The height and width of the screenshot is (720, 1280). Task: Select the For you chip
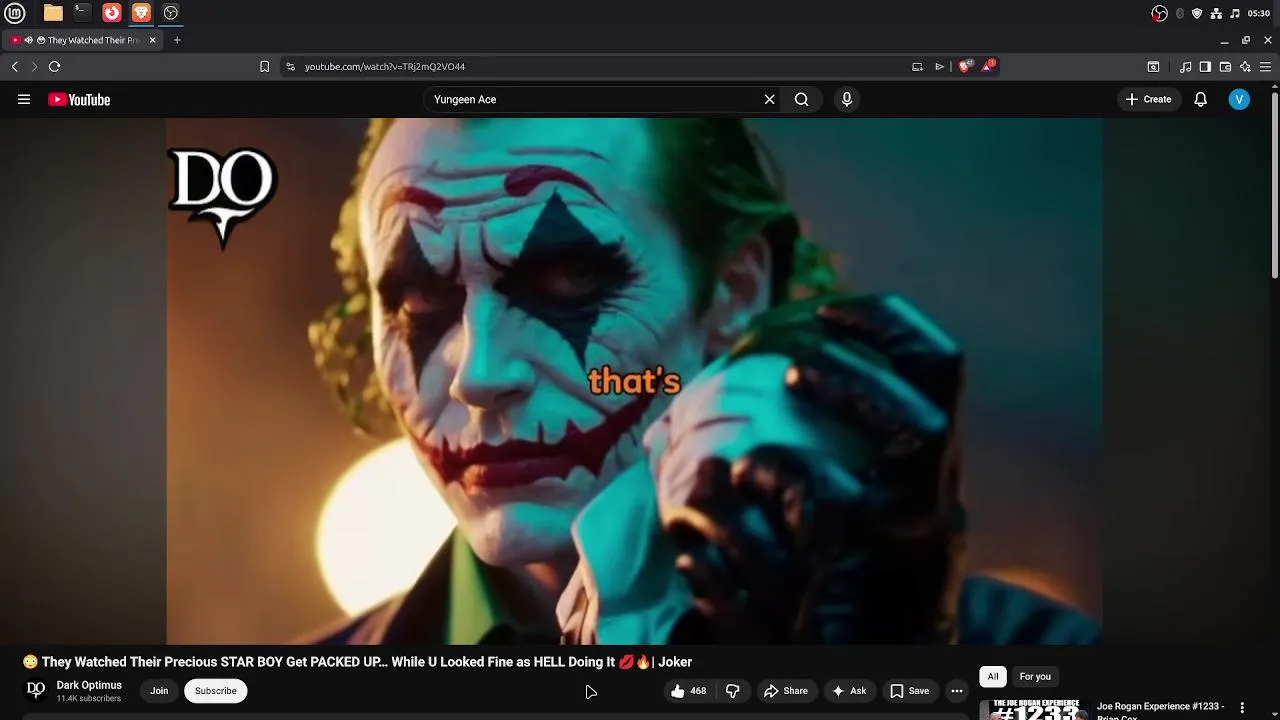(x=1035, y=677)
